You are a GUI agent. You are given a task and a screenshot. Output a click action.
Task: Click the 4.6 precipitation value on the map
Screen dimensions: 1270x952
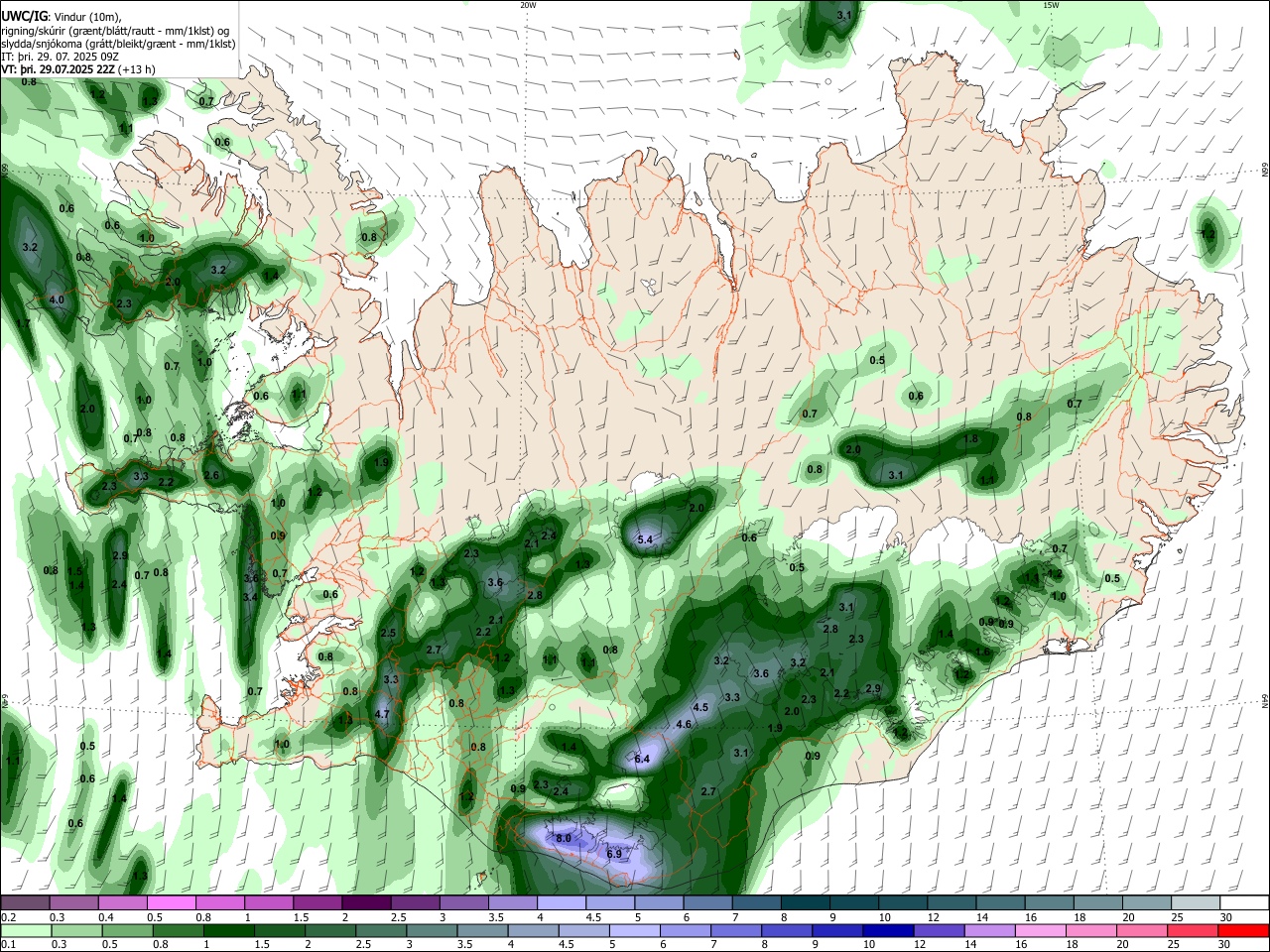(684, 725)
